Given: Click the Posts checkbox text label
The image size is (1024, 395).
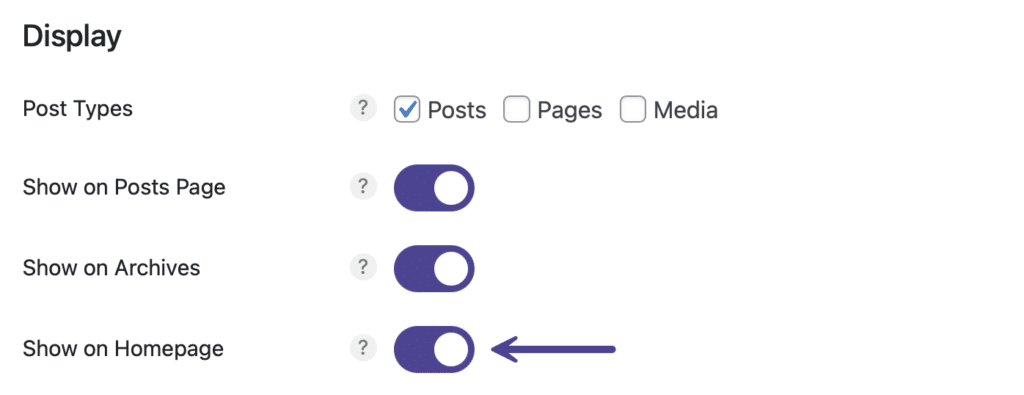Looking at the screenshot, I should pyautogui.click(x=457, y=110).
